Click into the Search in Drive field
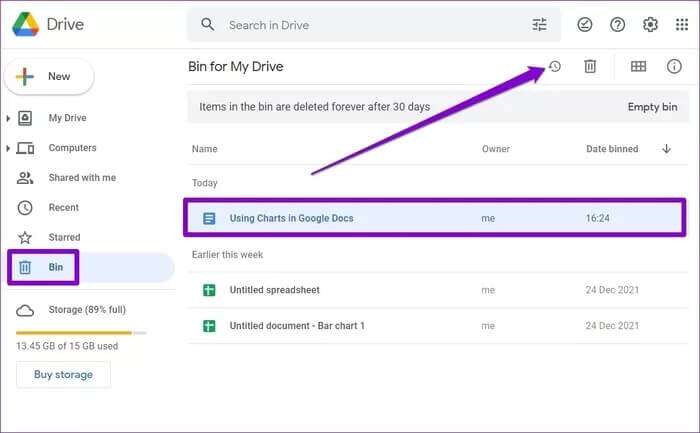 click(375, 25)
